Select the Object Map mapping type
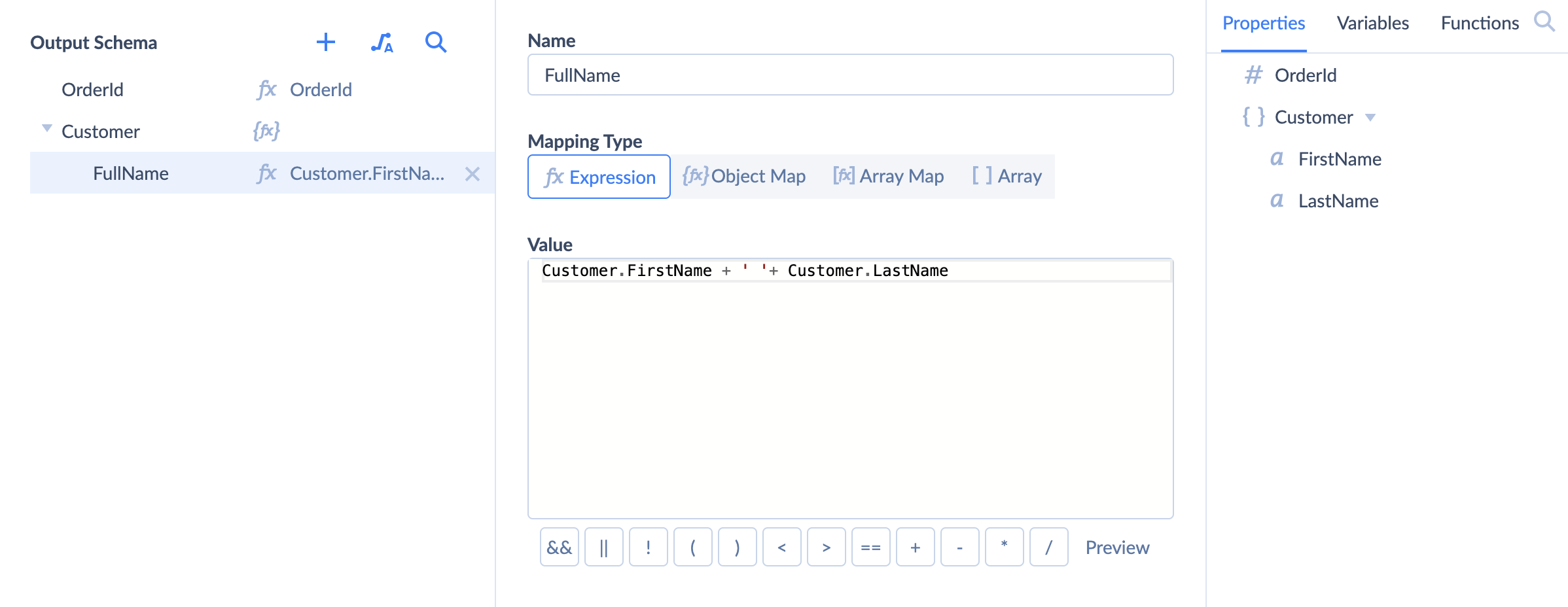Viewport: 1568px width, 607px height. (744, 177)
